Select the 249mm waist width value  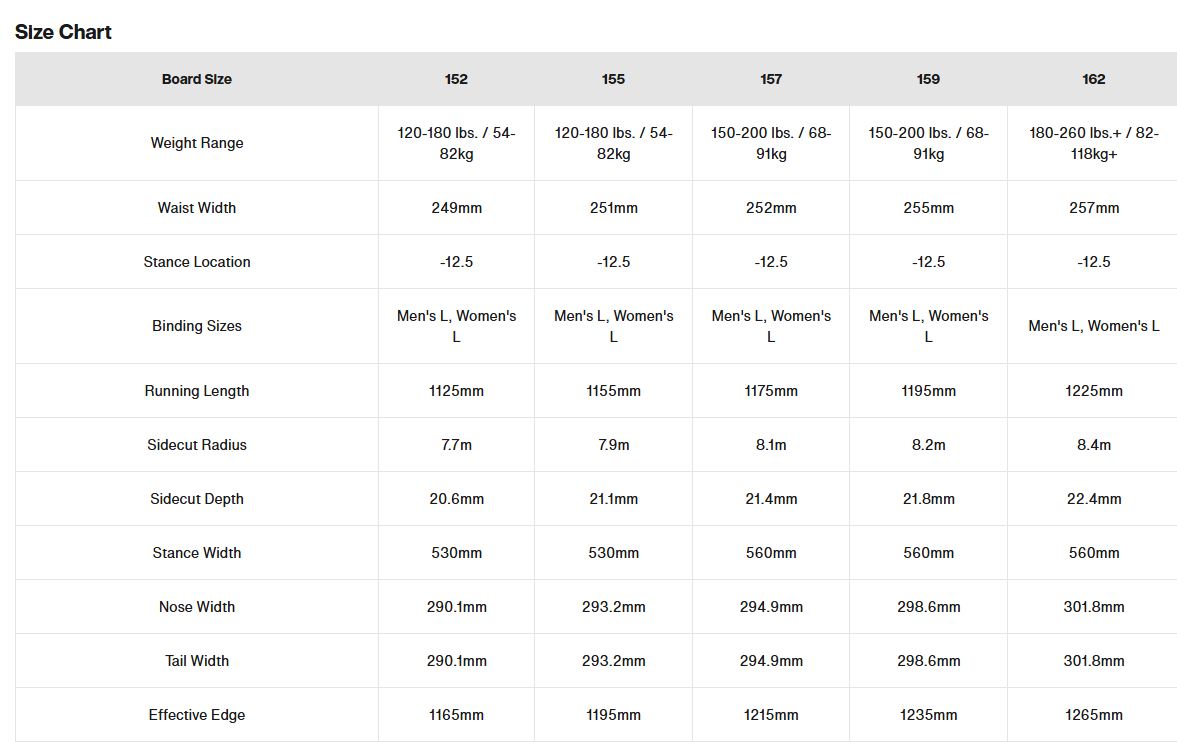click(x=456, y=208)
